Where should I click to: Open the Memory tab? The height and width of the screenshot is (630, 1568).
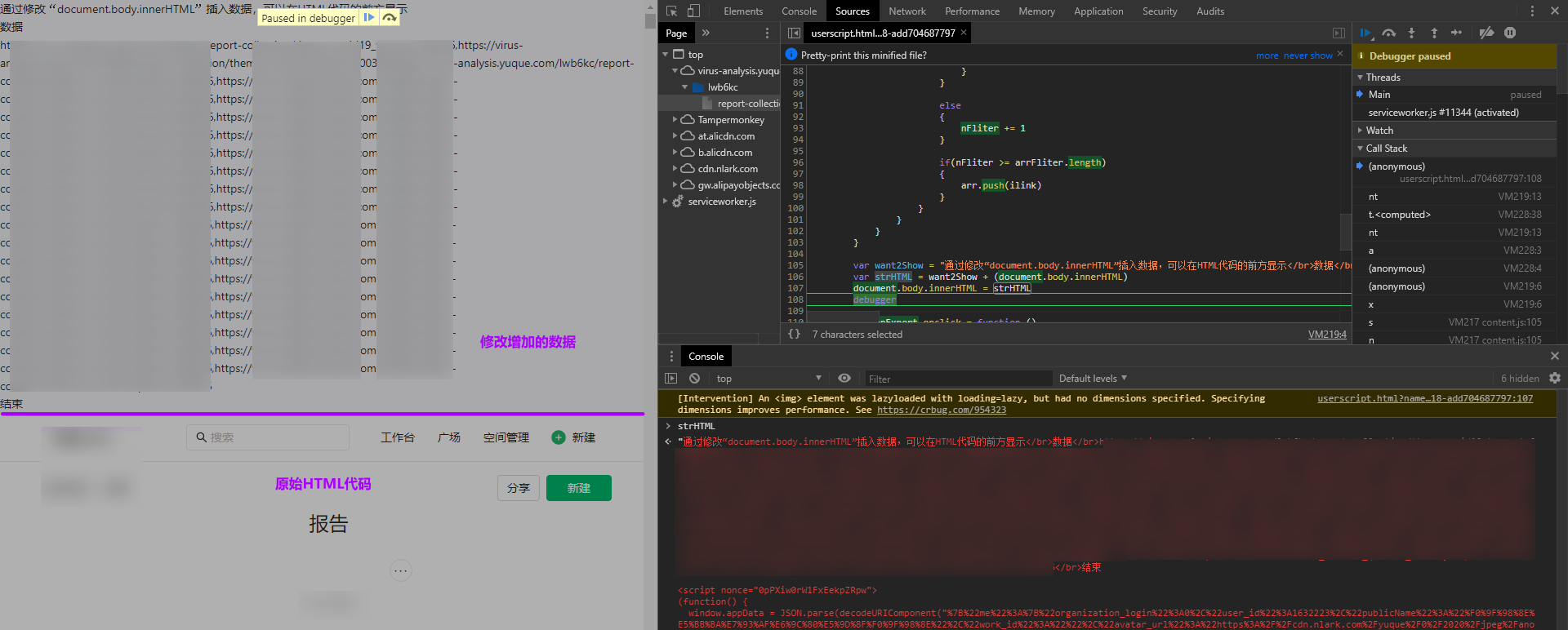click(x=1036, y=11)
